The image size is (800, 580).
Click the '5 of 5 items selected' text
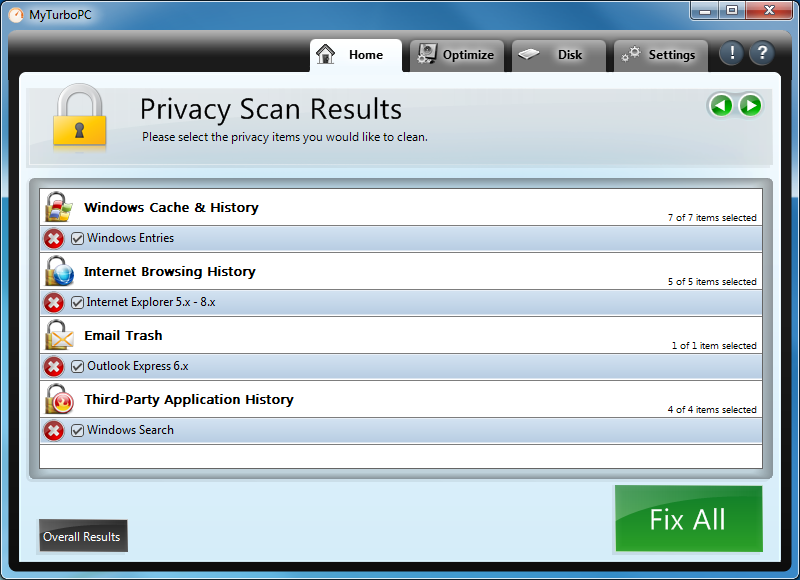coord(712,282)
